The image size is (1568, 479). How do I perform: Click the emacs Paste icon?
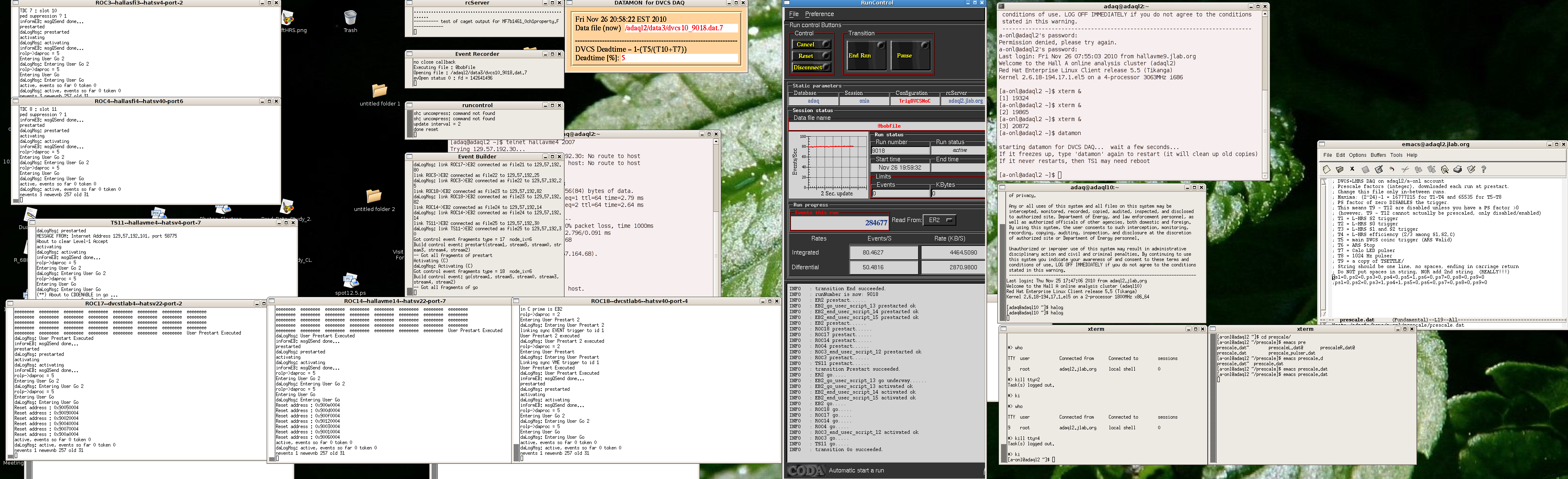click(x=1431, y=169)
